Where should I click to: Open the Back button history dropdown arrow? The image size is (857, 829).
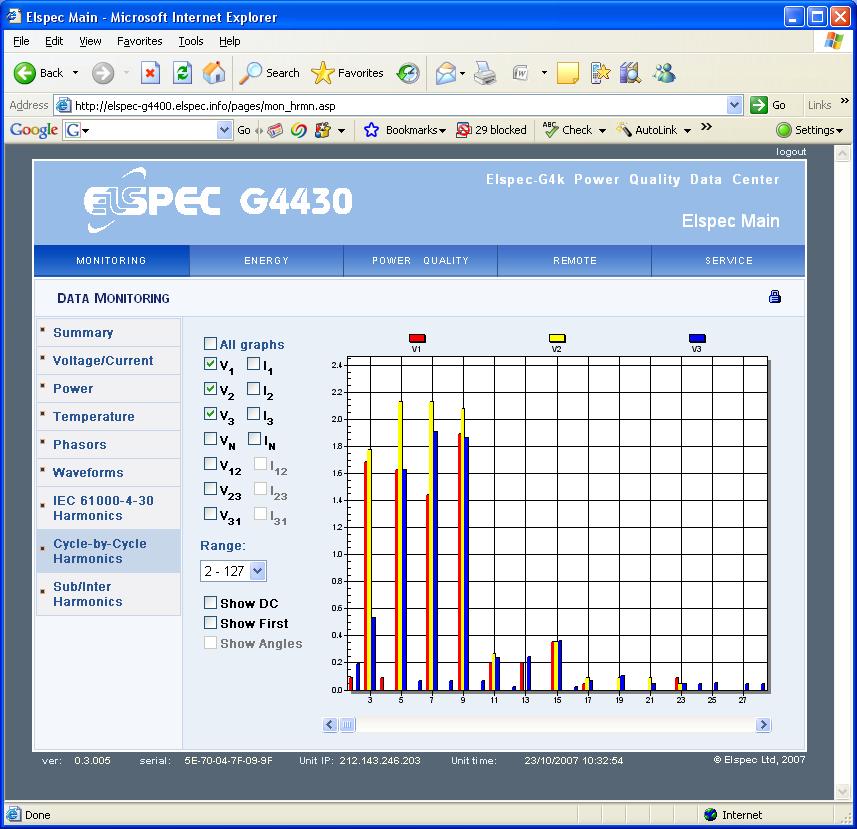tap(75, 73)
